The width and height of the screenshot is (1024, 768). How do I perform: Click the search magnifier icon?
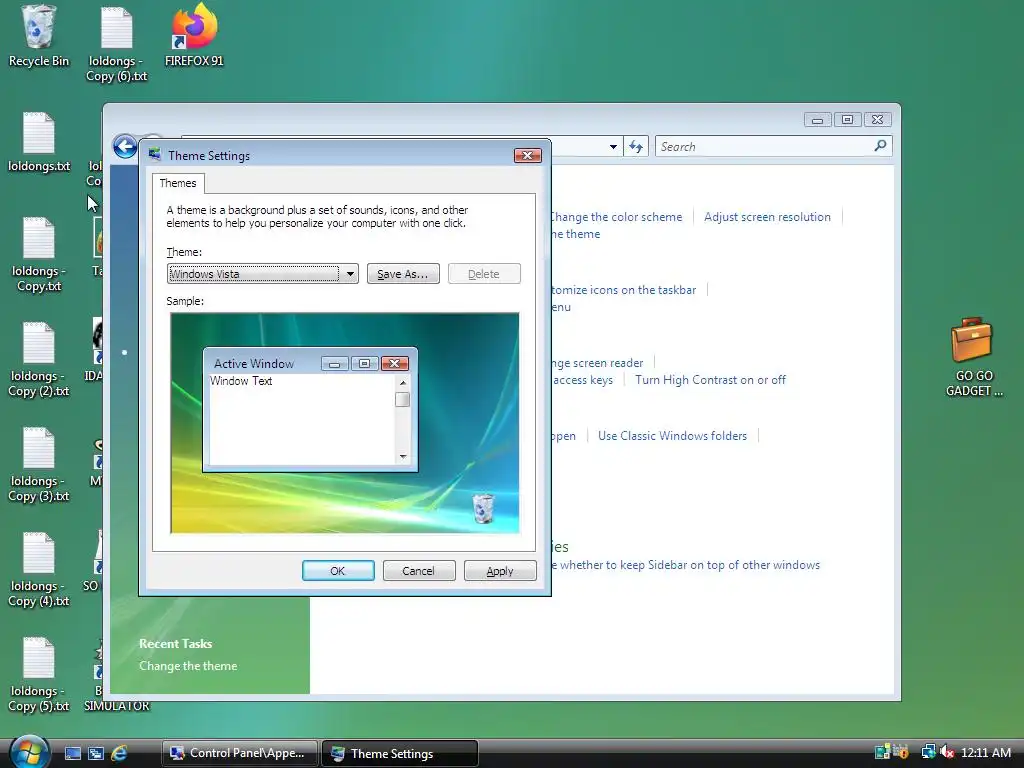880,146
